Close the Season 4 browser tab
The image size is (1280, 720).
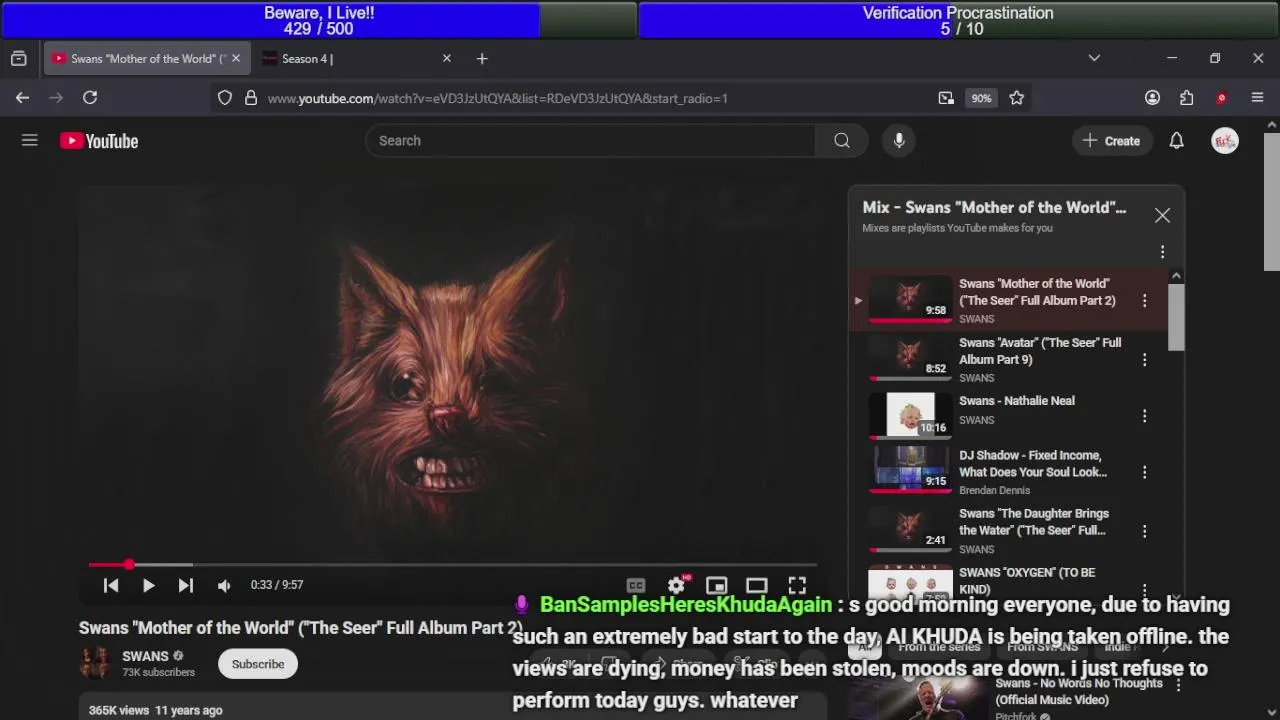tap(447, 59)
